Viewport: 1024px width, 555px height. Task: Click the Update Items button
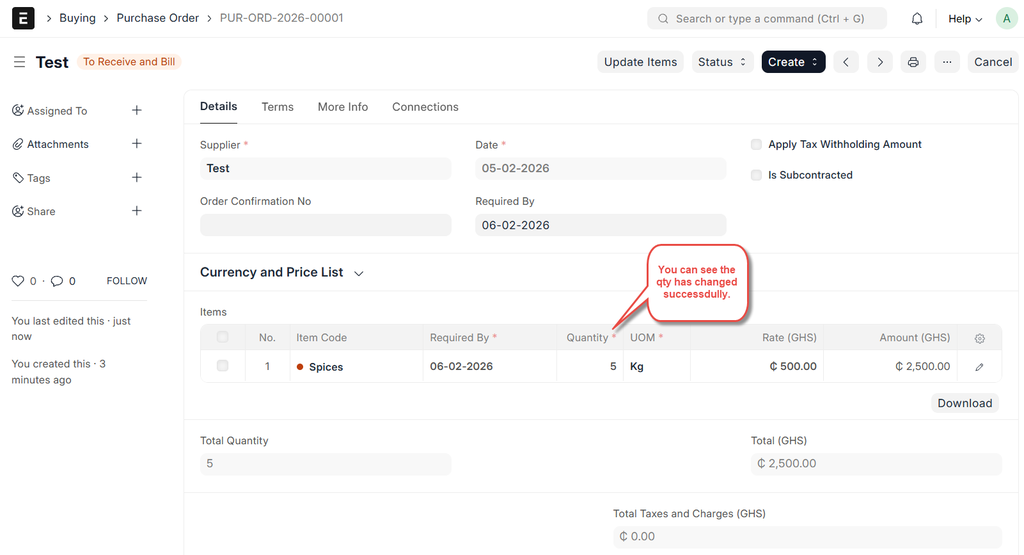[640, 62]
